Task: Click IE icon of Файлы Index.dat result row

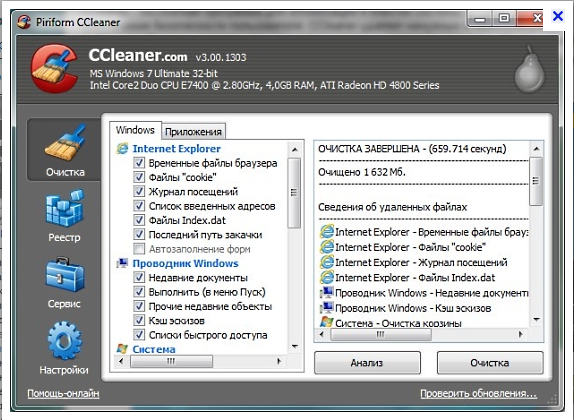Action: [327, 278]
